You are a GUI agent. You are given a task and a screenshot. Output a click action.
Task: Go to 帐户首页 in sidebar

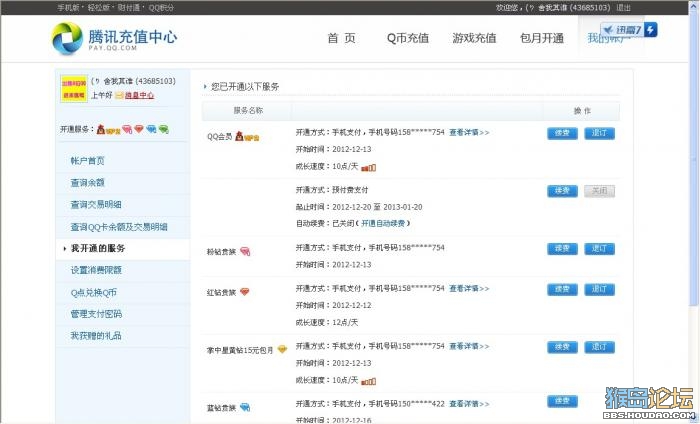pyautogui.click(x=88, y=161)
